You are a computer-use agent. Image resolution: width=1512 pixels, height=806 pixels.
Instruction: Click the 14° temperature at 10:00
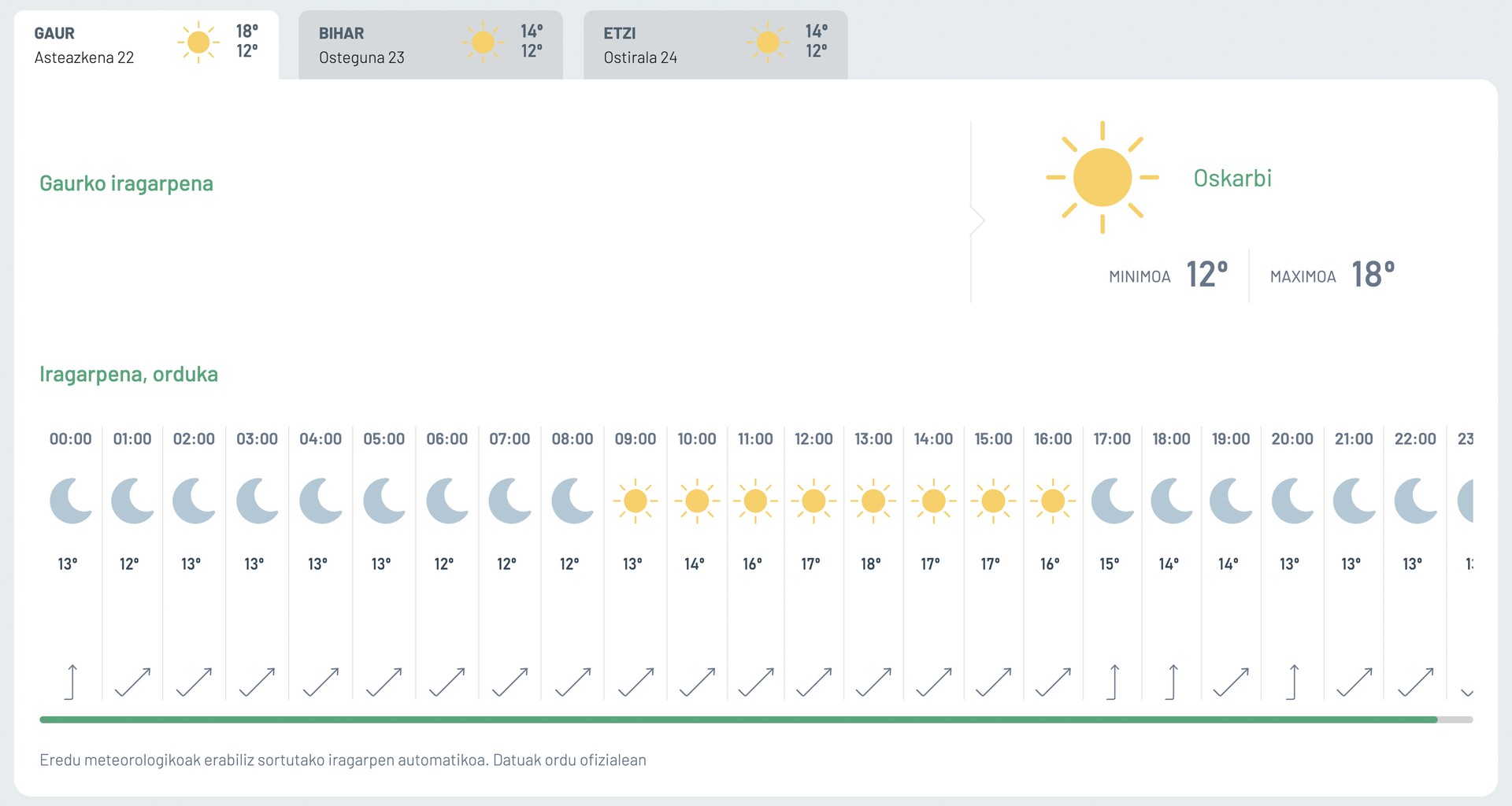pos(695,564)
